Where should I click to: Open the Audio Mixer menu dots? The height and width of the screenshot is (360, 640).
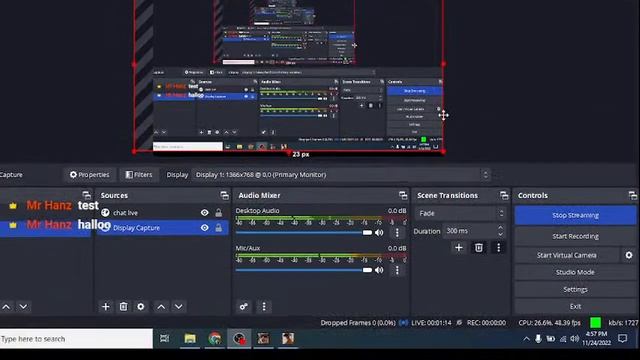[264, 307]
